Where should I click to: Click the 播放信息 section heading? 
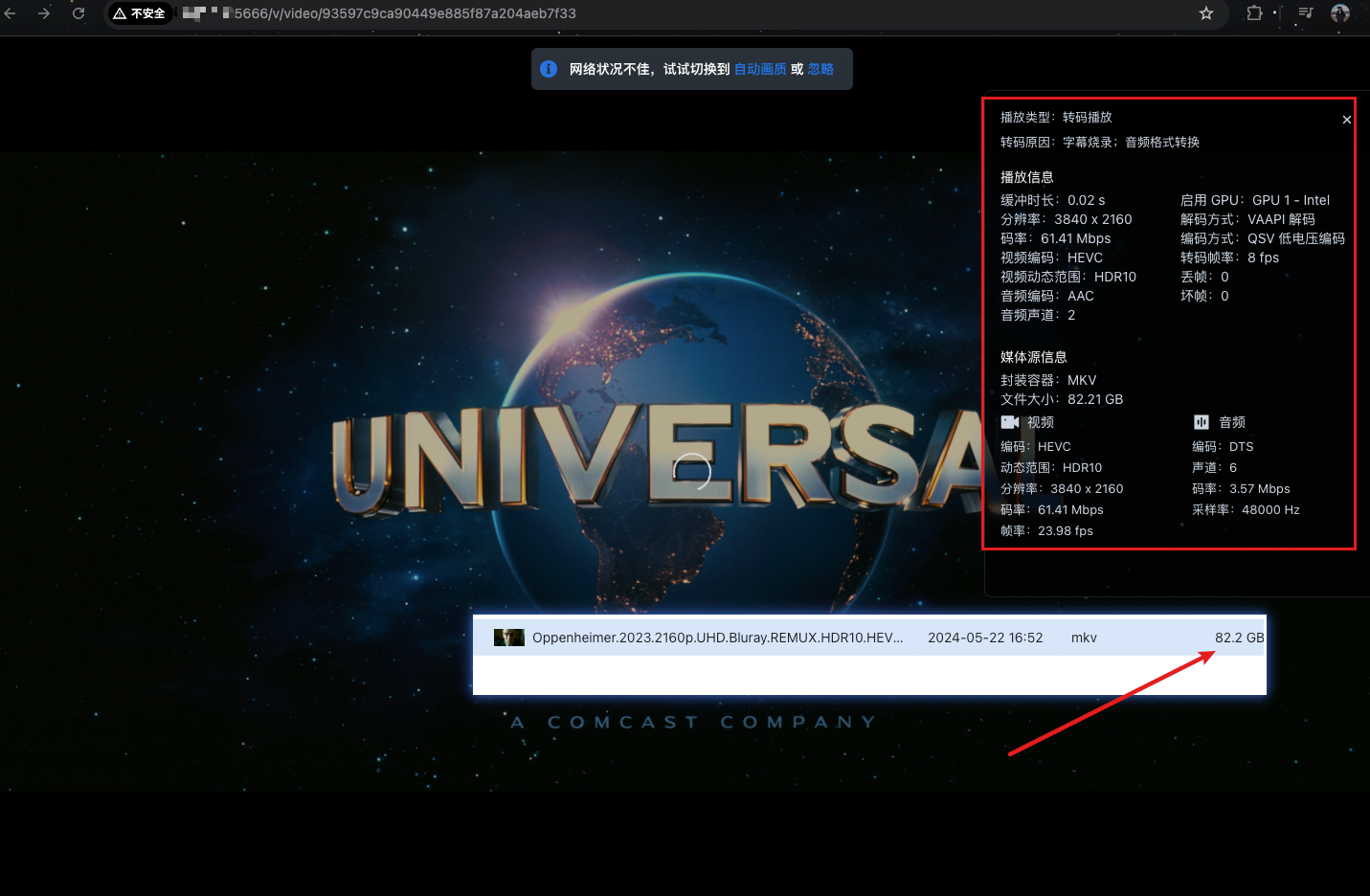(x=1027, y=177)
